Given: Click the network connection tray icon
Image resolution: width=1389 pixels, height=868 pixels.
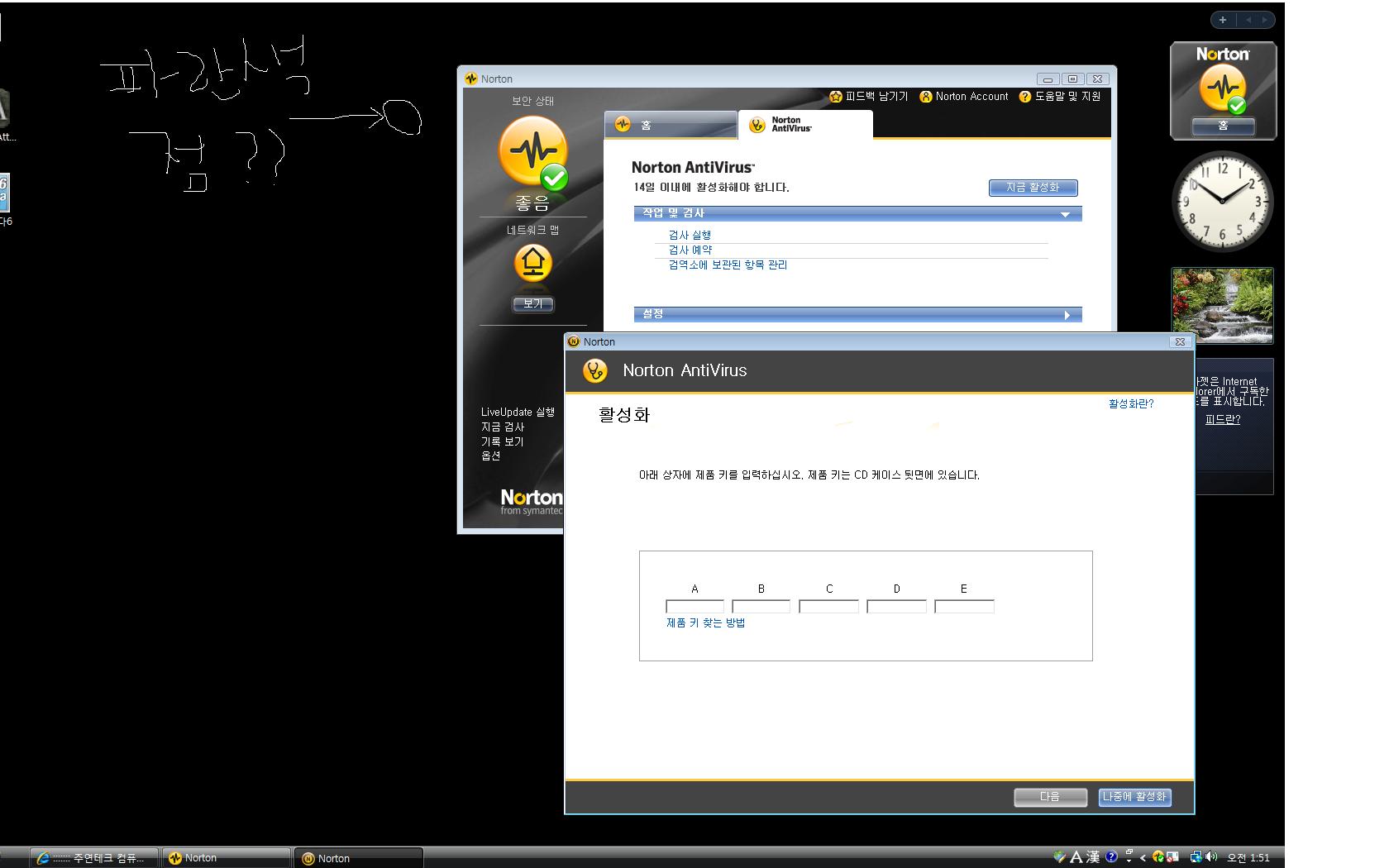Looking at the screenshot, I should coord(1196,857).
